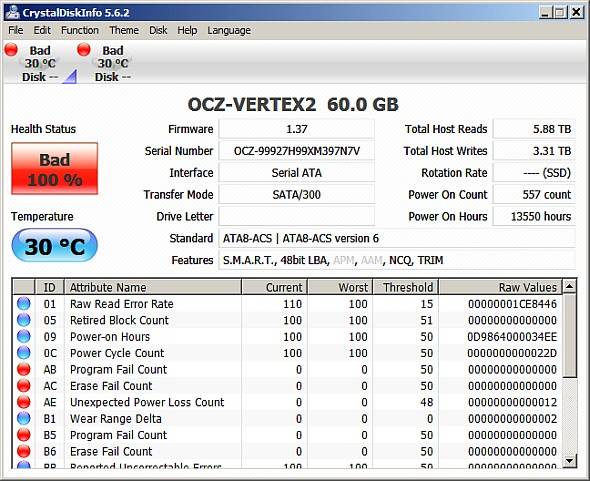Click threshold value 48 in row AE
The width and height of the screenshot is (590, 481).
click(x=427, y=402)
